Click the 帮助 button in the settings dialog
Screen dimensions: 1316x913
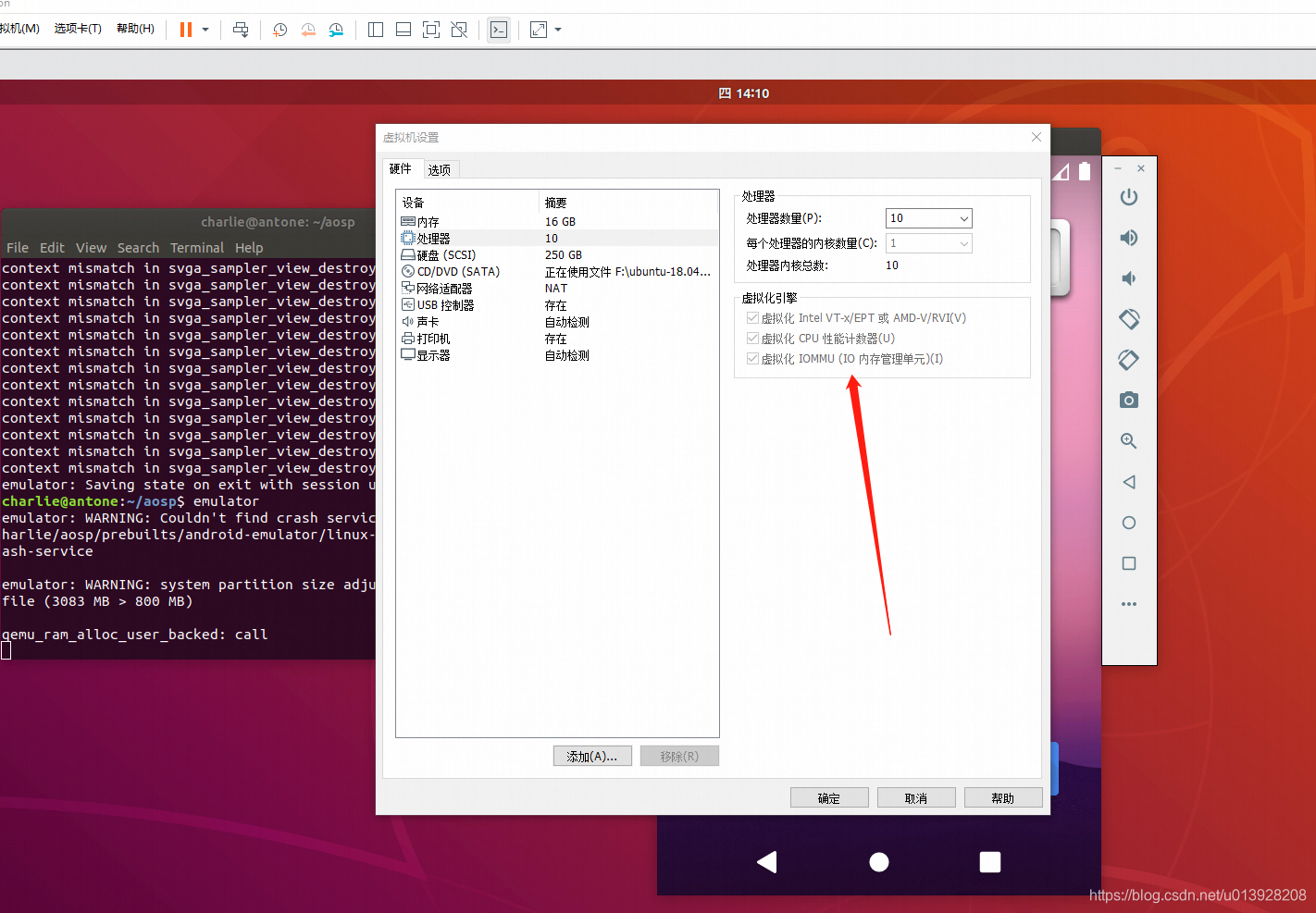pos(1003,798)
